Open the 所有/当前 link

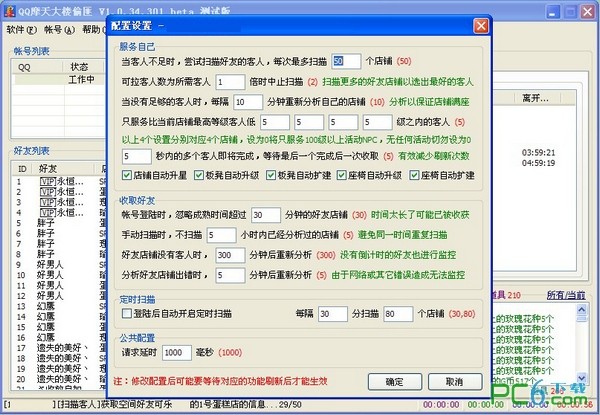click(566, 295)
